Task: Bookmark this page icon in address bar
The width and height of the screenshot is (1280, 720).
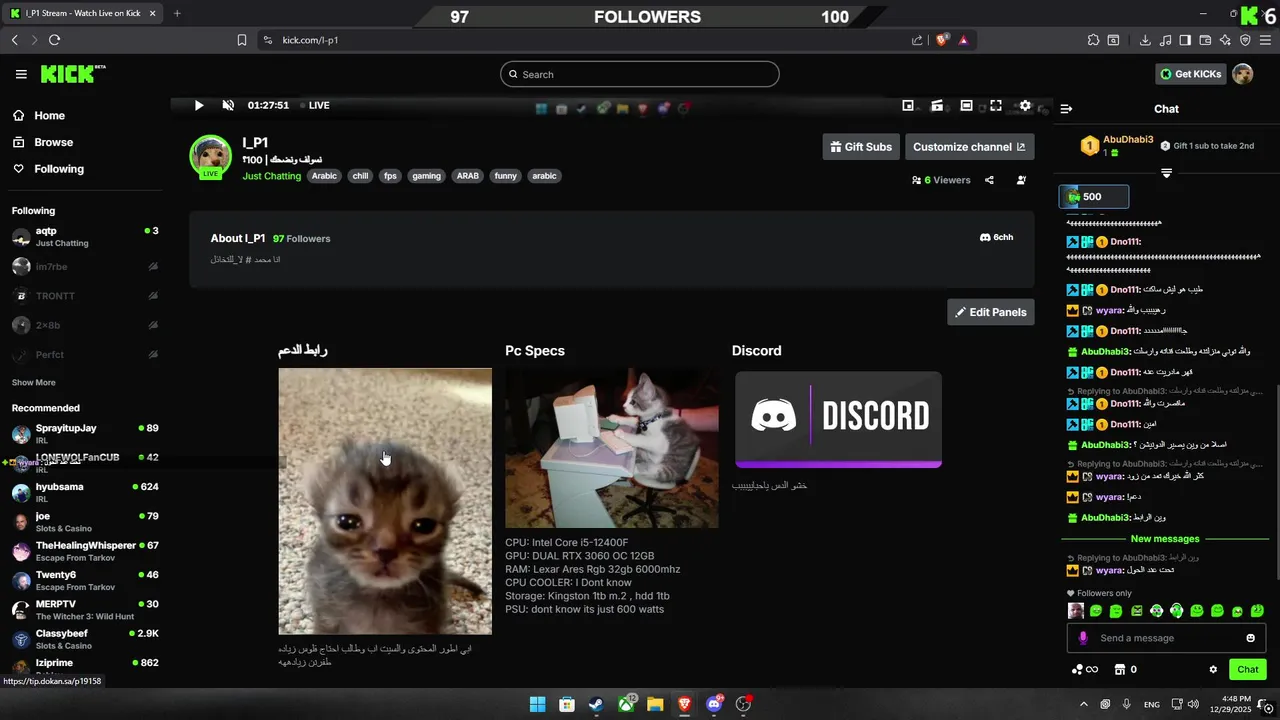Action: click(x=242, y=40)
